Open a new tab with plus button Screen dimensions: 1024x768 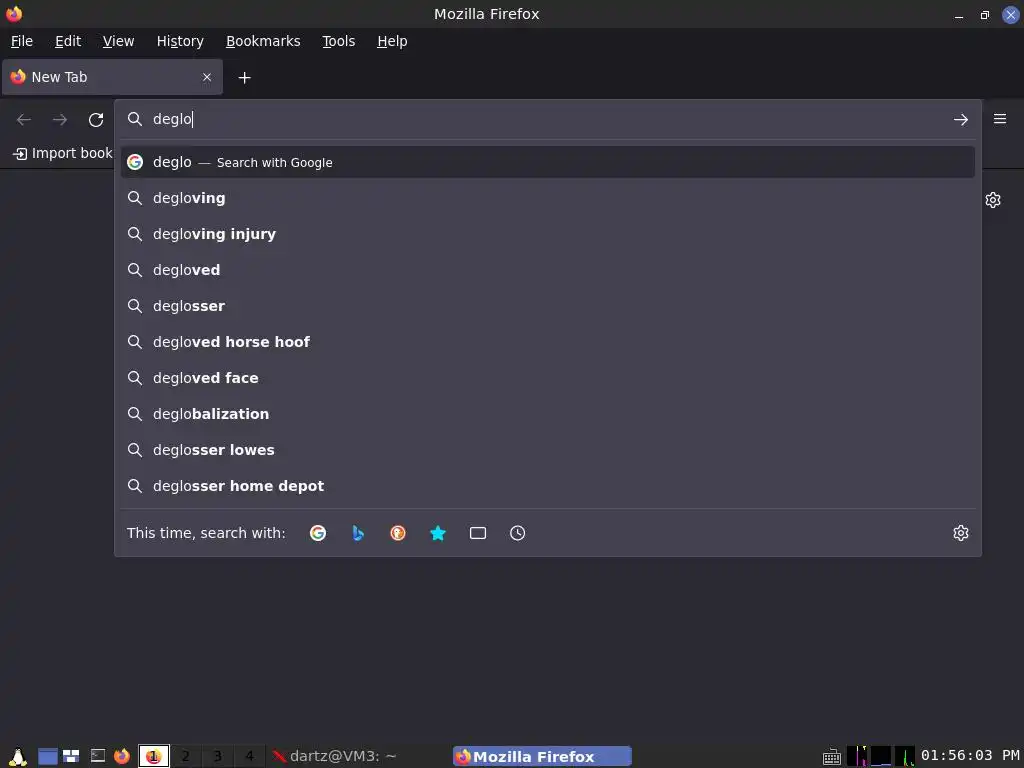[244, 78]
